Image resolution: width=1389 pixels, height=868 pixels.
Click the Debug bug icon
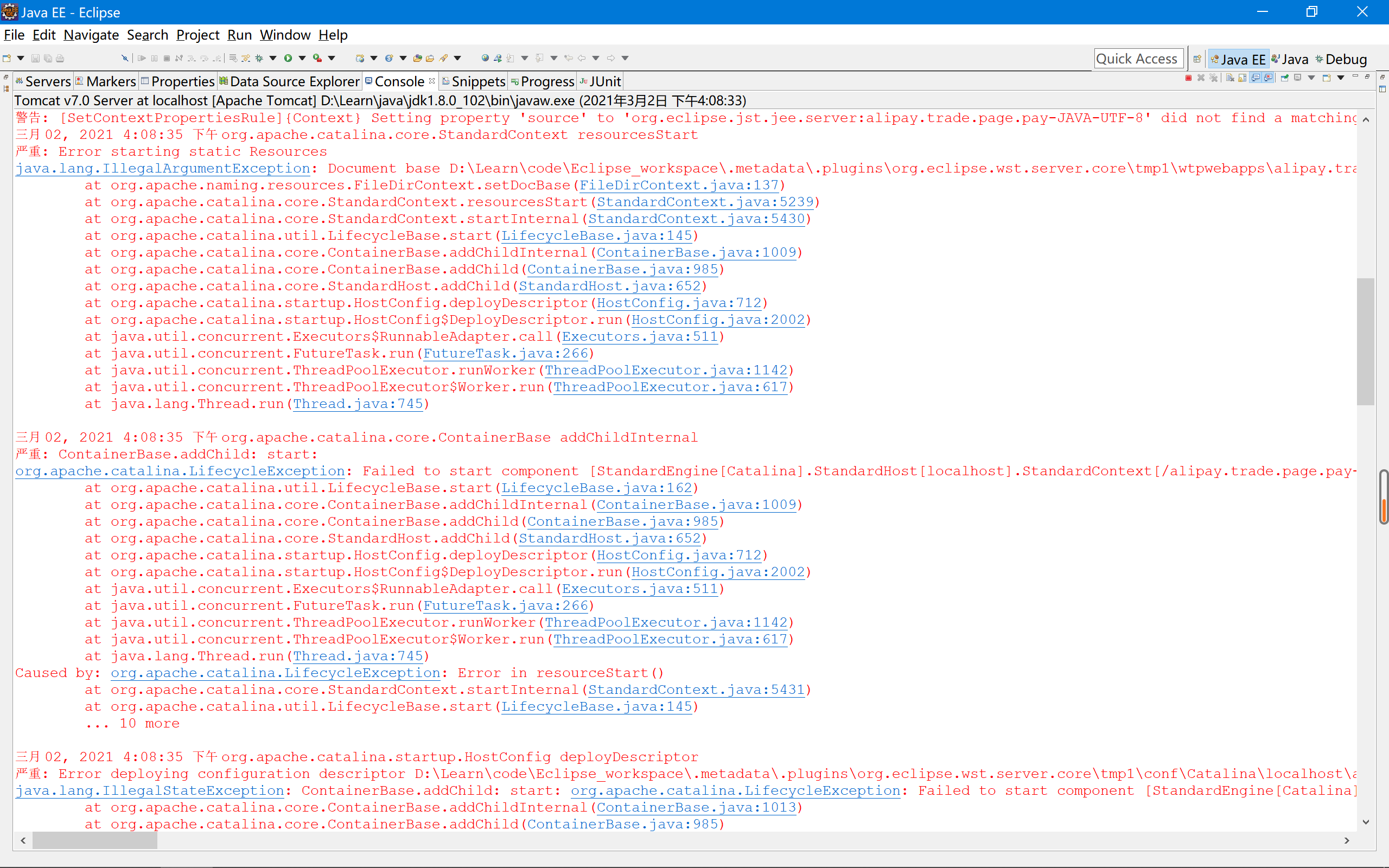coord(259,59)
